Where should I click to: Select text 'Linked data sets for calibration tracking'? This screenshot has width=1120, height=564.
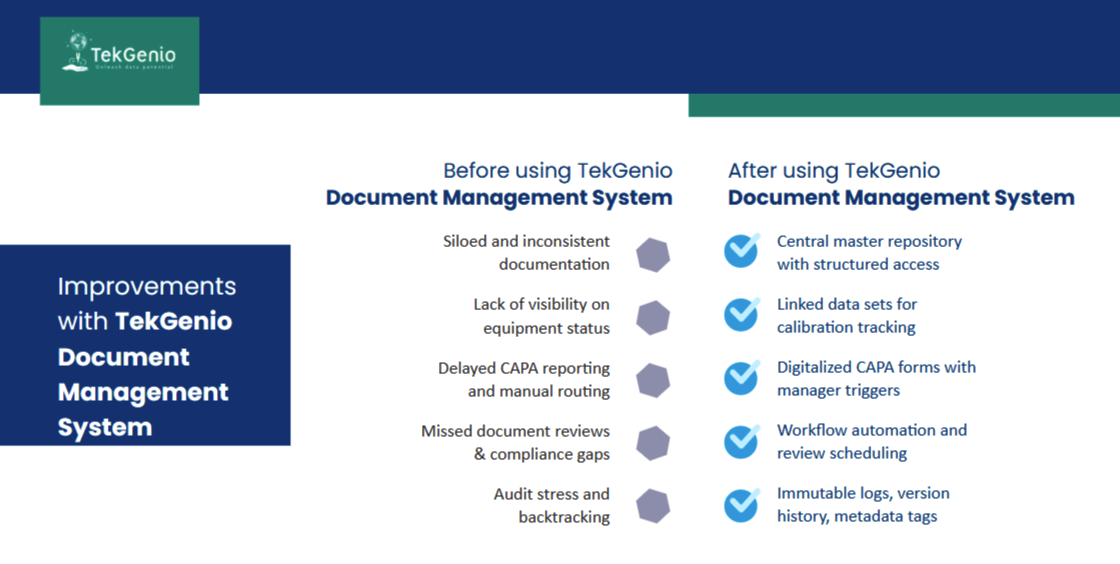coord(847,316)
